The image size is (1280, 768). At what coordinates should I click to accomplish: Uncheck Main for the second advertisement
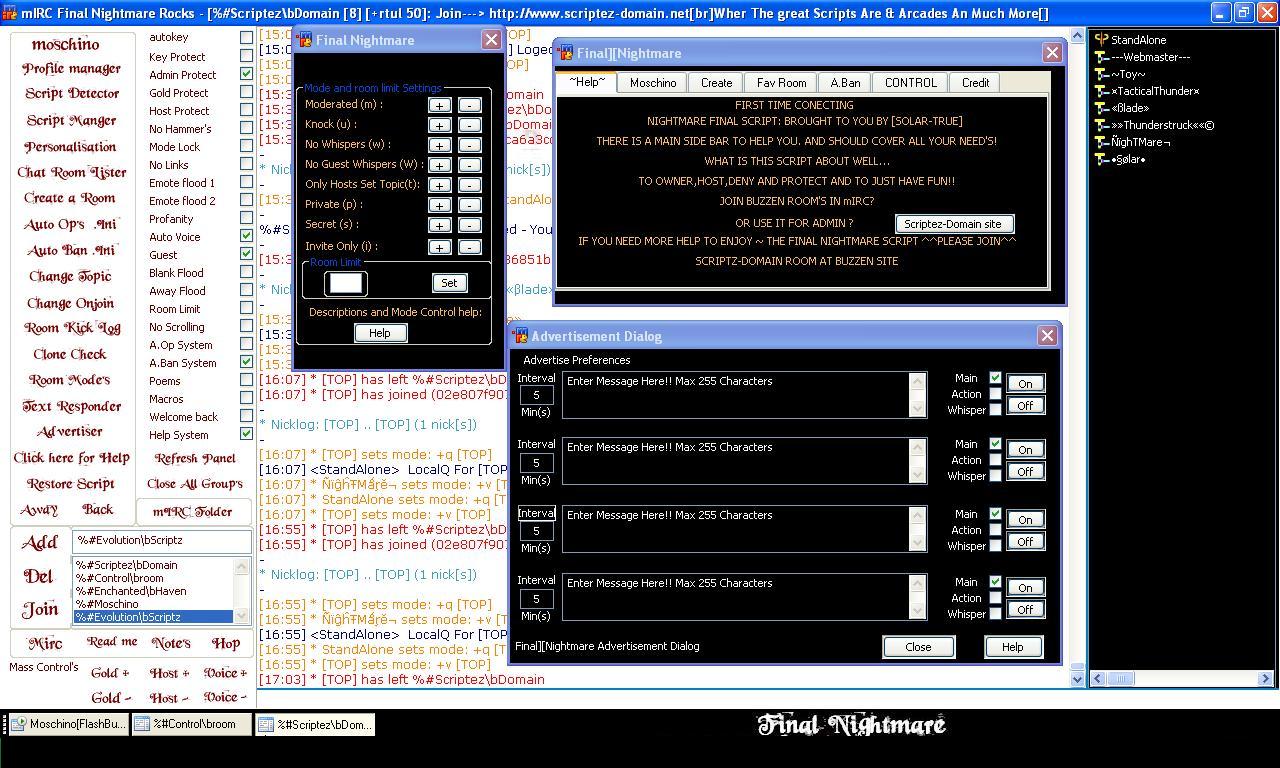(x=995, y=443)
